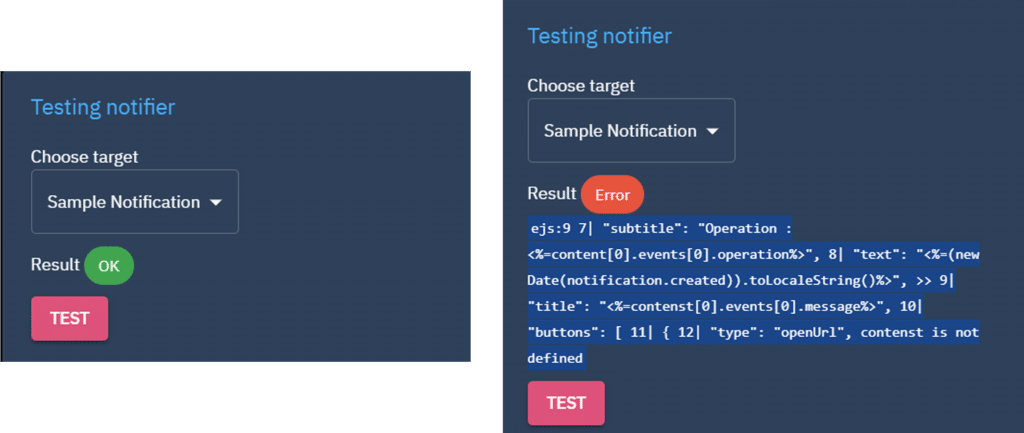Click the TEST button in the left panel
The width and height of the screenshot is (1024, 433).
[69, 319]
